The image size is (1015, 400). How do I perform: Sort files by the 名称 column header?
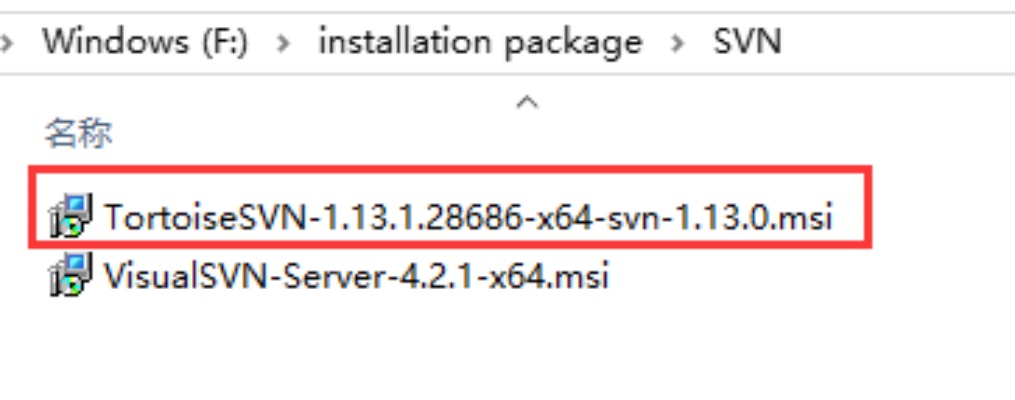[x=78, y=133]
